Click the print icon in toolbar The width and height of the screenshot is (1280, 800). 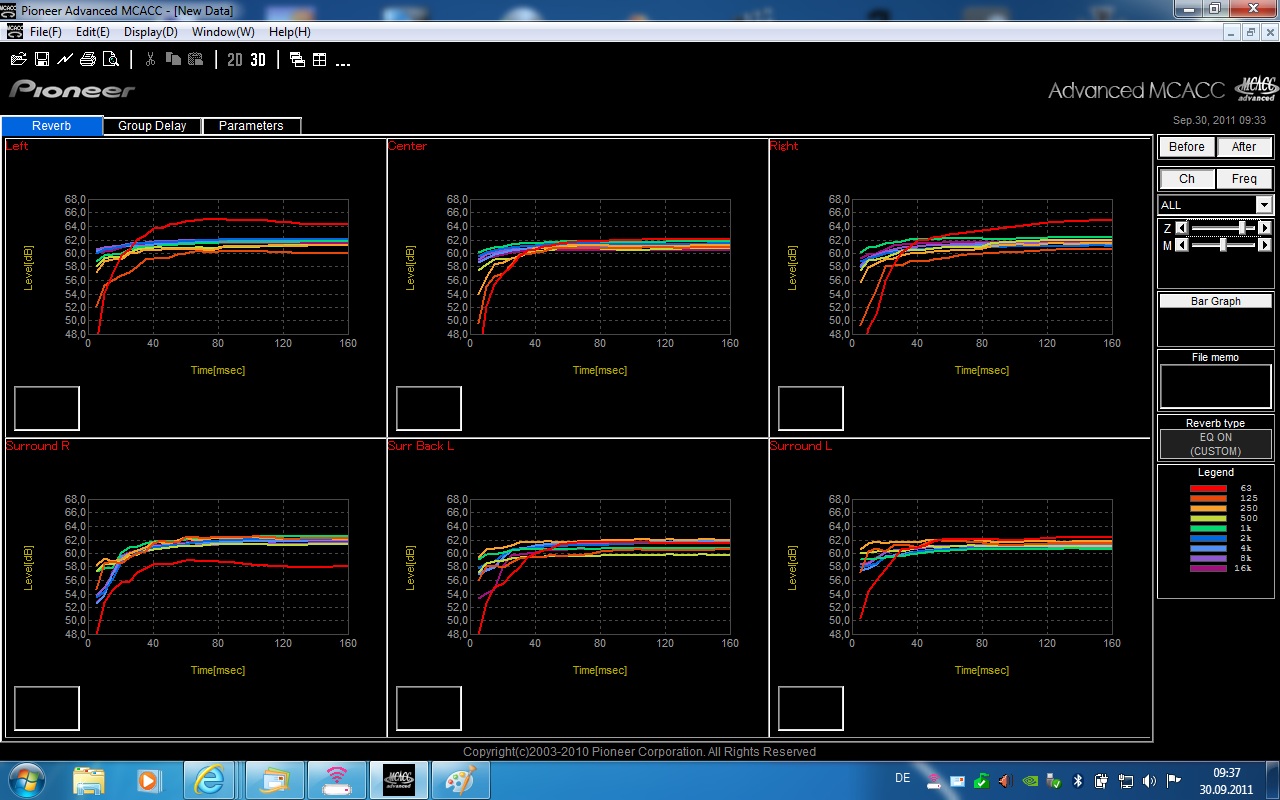[88, 60]
